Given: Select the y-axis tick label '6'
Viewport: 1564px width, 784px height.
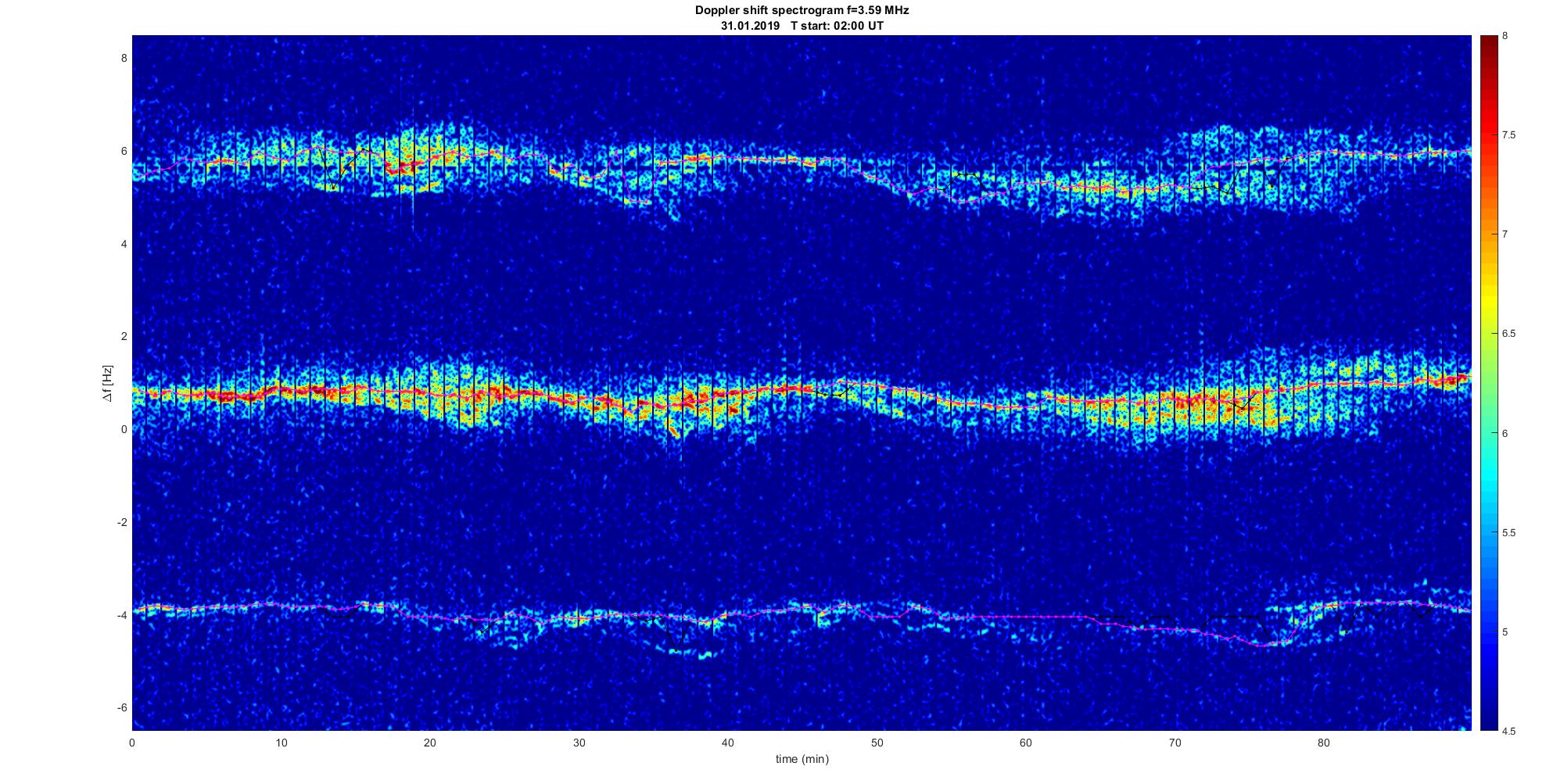Looking at the screenshot, I should 124,151.
